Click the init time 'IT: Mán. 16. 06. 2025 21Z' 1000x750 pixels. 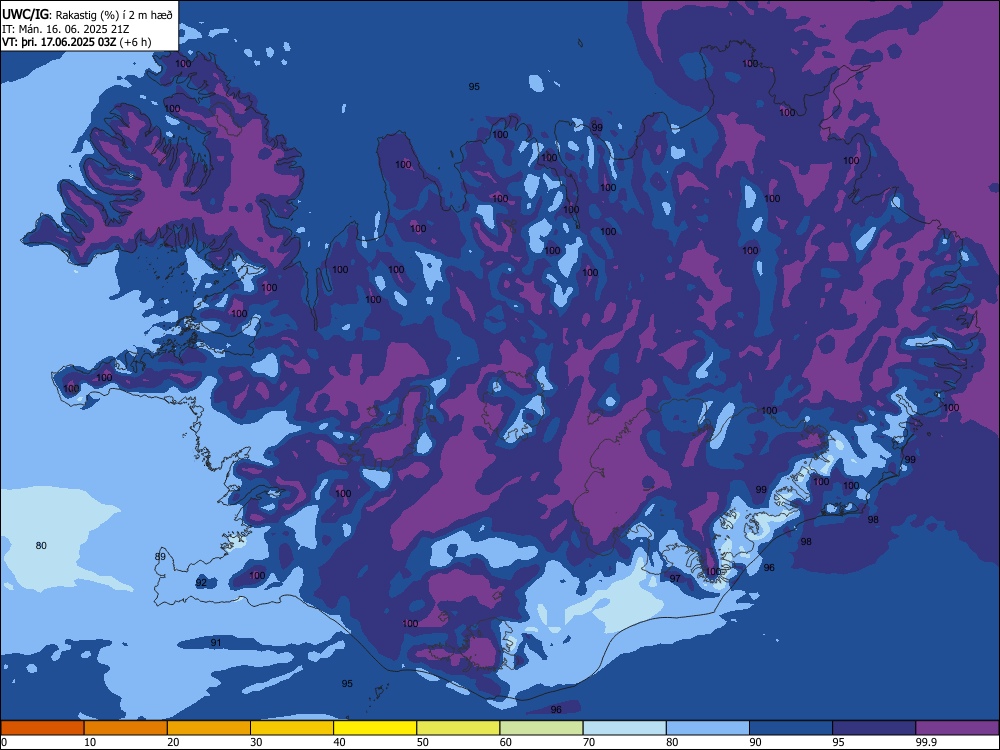point(68,29)
